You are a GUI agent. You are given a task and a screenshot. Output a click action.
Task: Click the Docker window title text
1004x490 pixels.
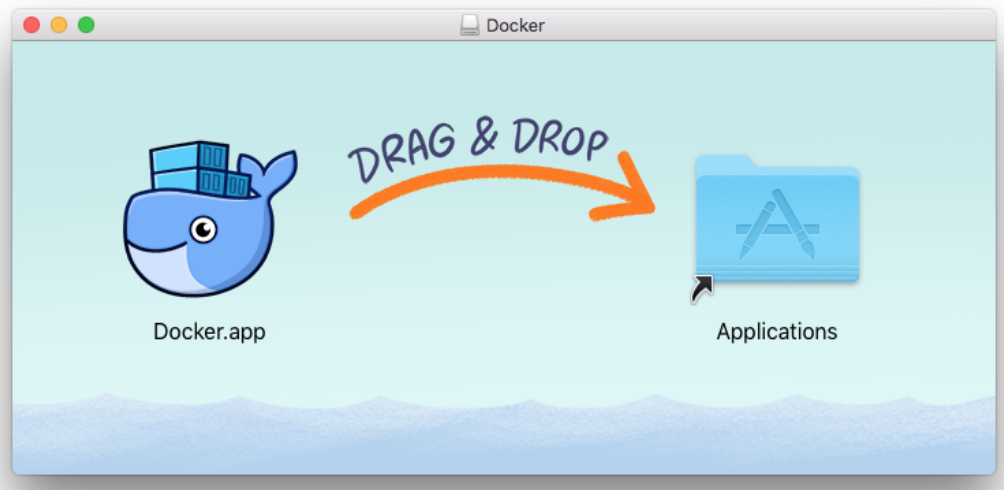[515, 26]
